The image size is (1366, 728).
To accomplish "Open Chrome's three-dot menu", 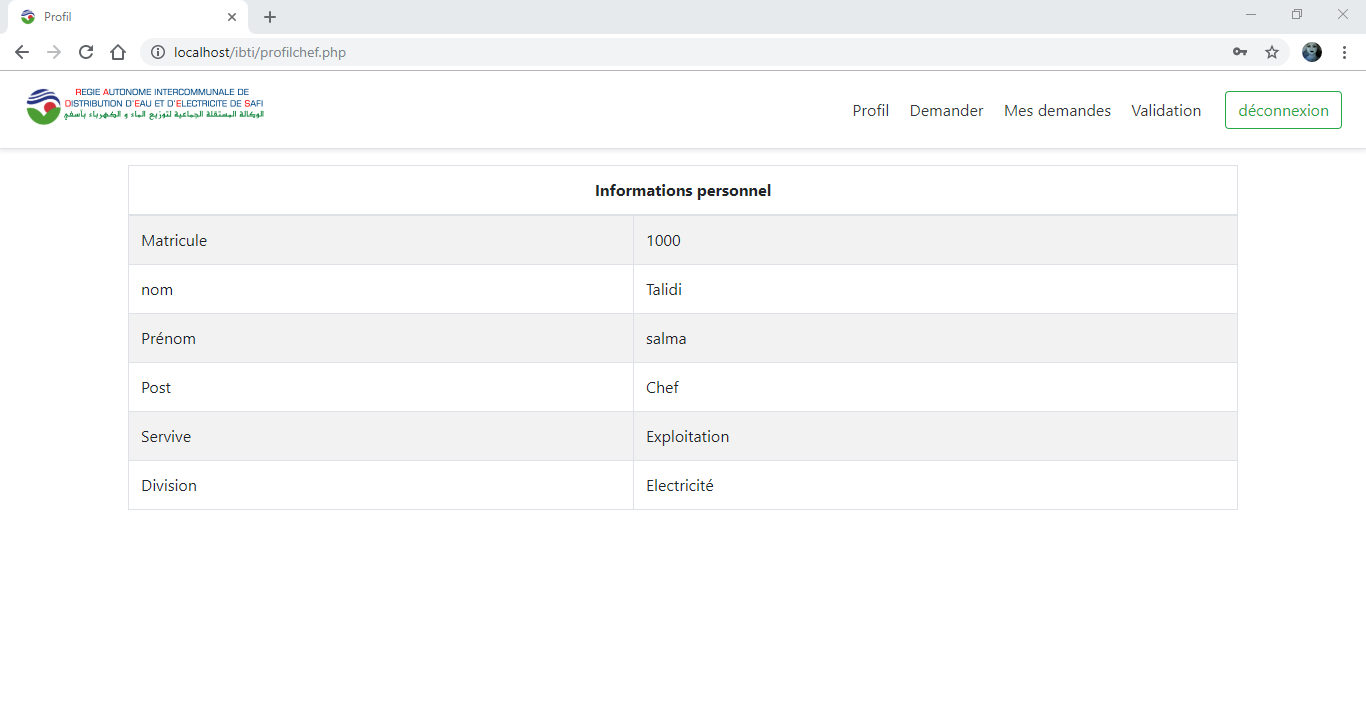I will coord(1343,51).
